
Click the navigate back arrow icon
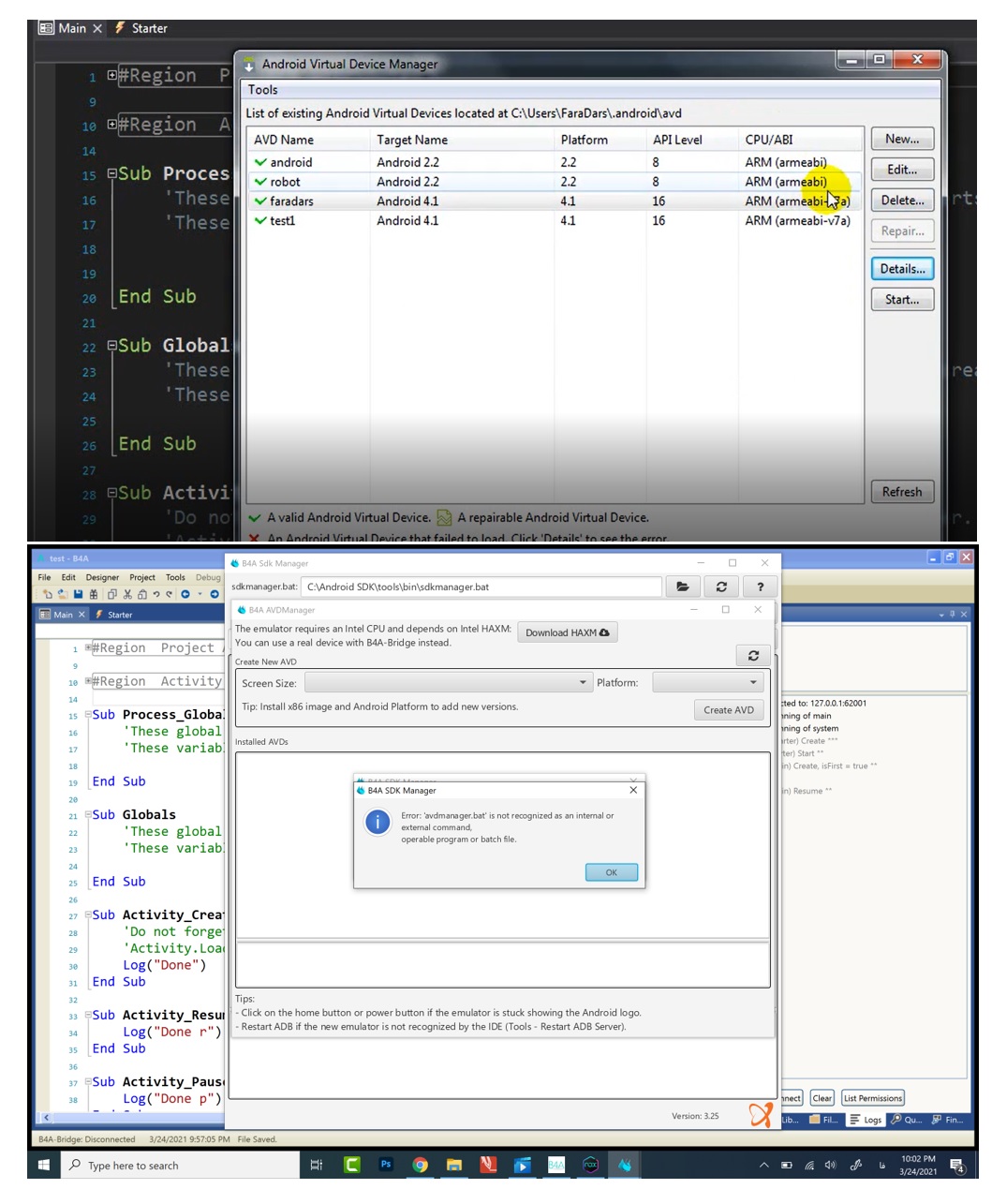tap(185, 594)
